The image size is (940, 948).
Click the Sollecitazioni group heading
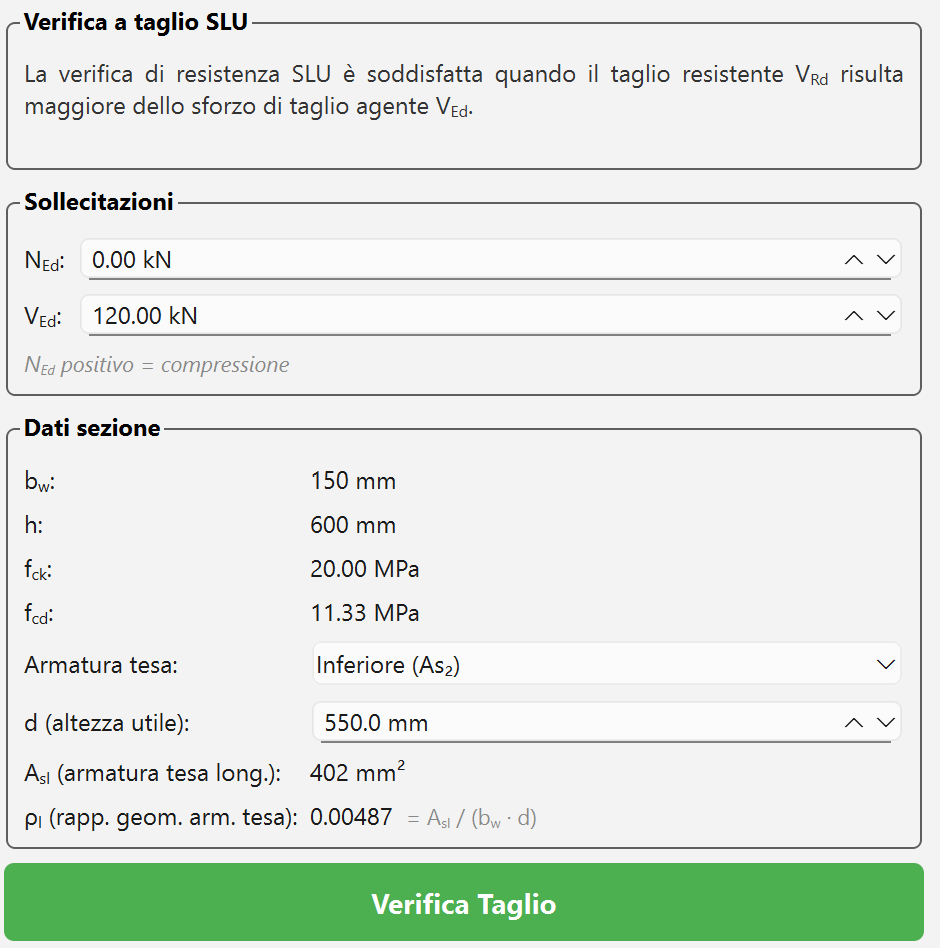point(99,202)
